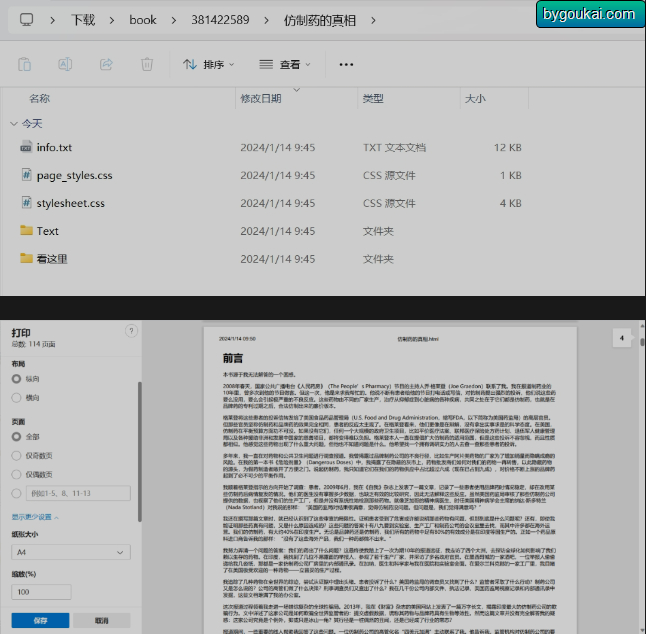Open the three-dot more options menu
646x634 pixels.
[x=346, y=65]
